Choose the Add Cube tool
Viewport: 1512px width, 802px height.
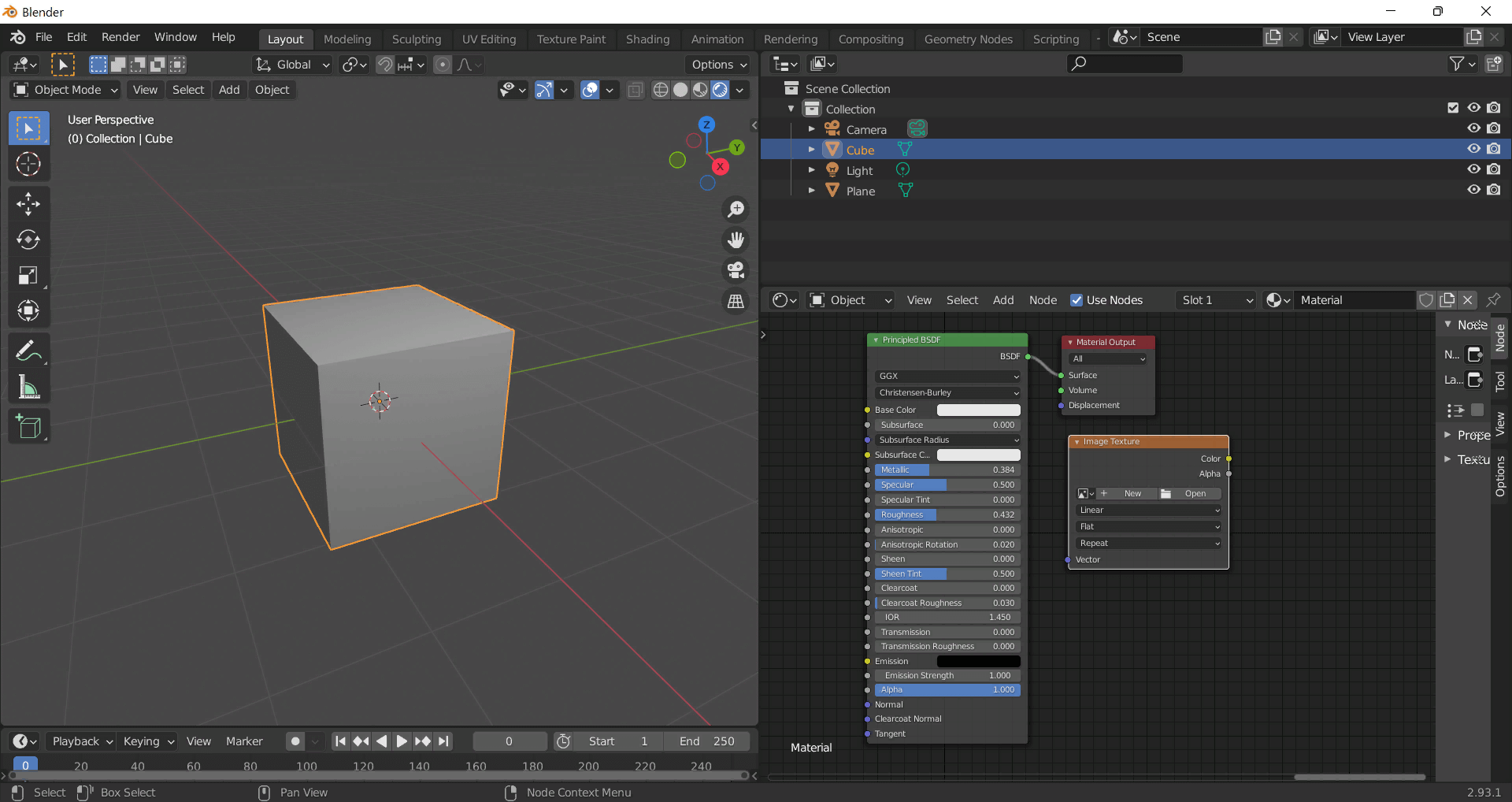(x=28, y=426)
